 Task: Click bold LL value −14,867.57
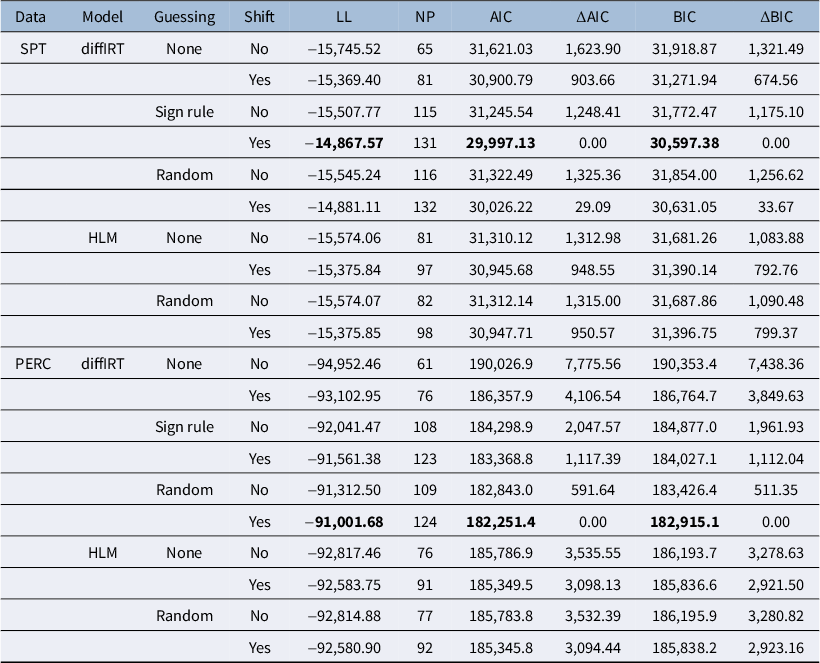click(x=344, y=143)
